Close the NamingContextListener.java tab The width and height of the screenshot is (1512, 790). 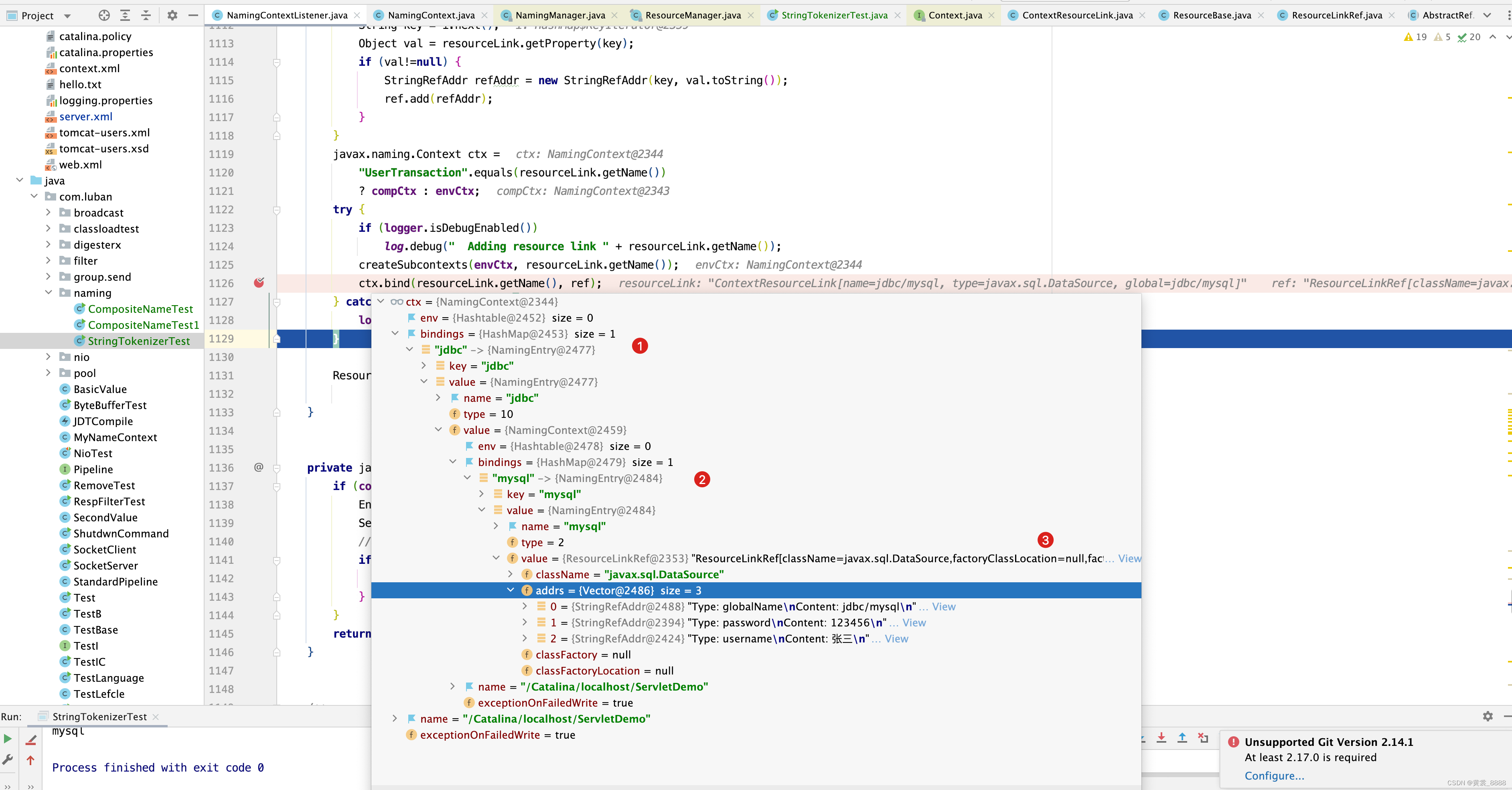pos(357,15)
